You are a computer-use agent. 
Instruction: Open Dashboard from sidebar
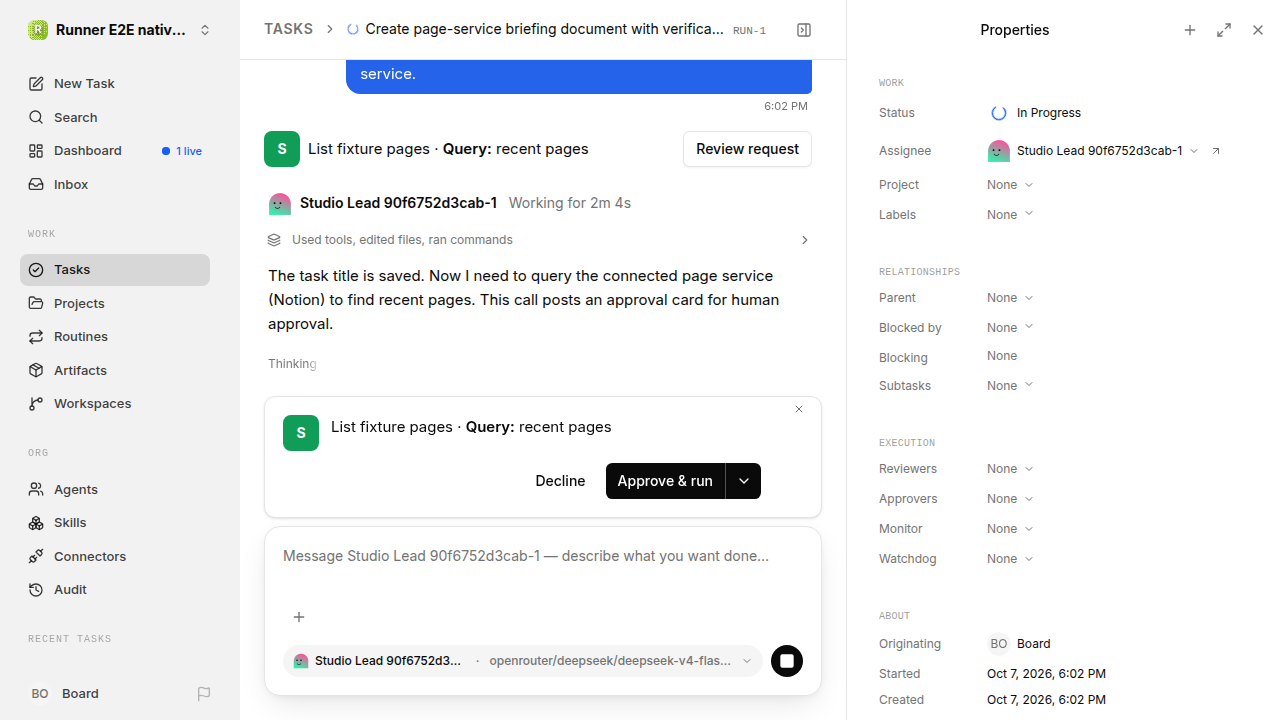coord(115,151)
